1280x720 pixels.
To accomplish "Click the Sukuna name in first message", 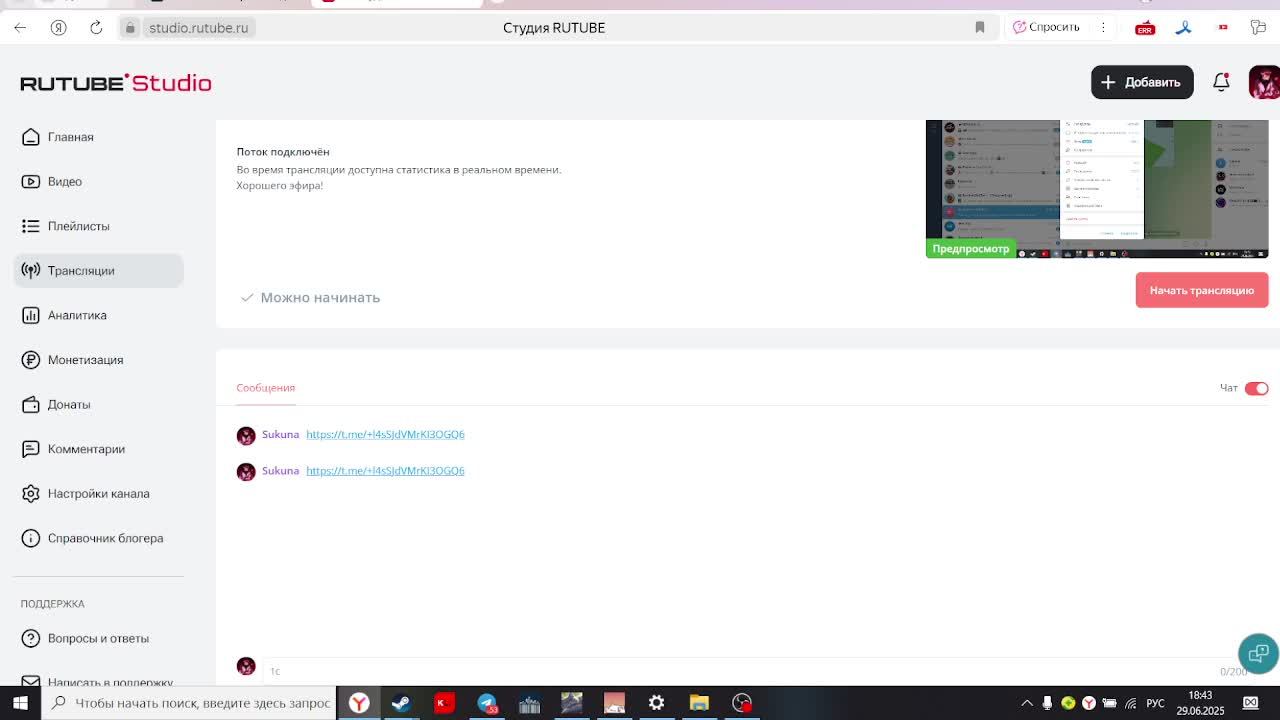I will 280,434.
